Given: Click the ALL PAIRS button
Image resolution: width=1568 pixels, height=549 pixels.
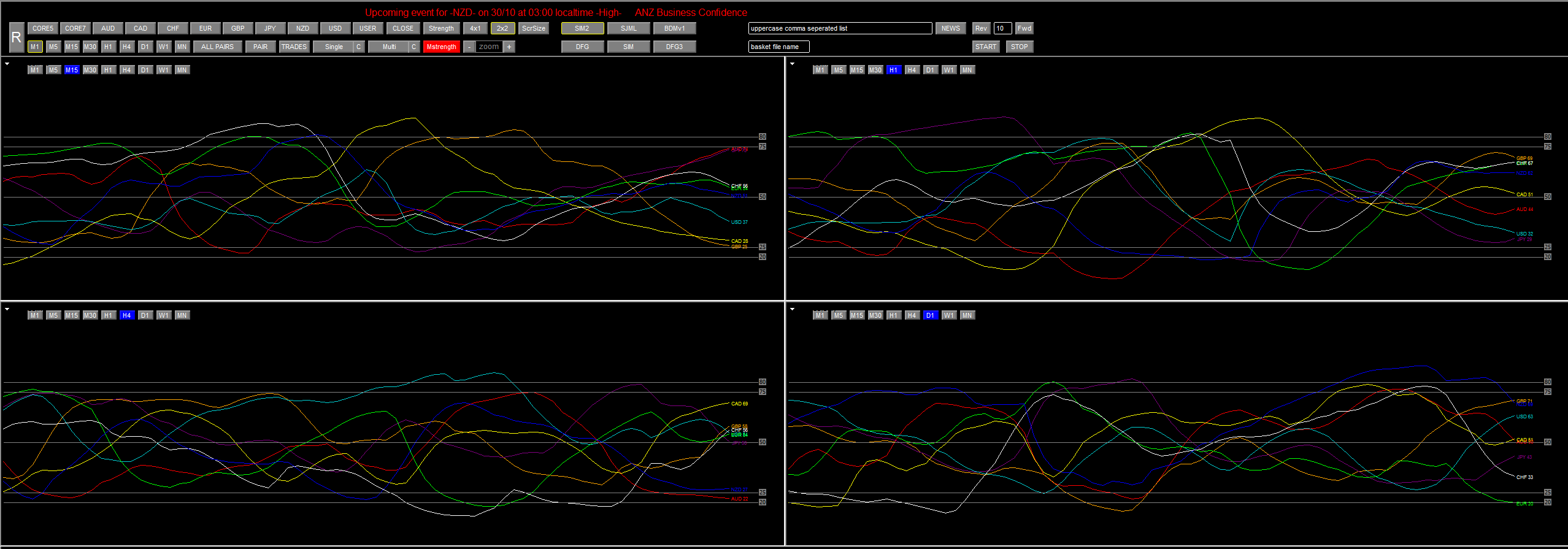Looking at the screenshot, I should point(218,47).
